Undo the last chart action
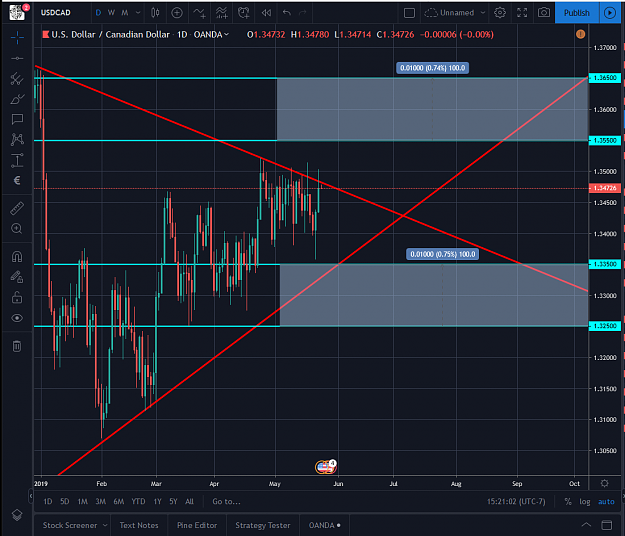The width and height of the screenshot is (625, 536). click(287, 13)
